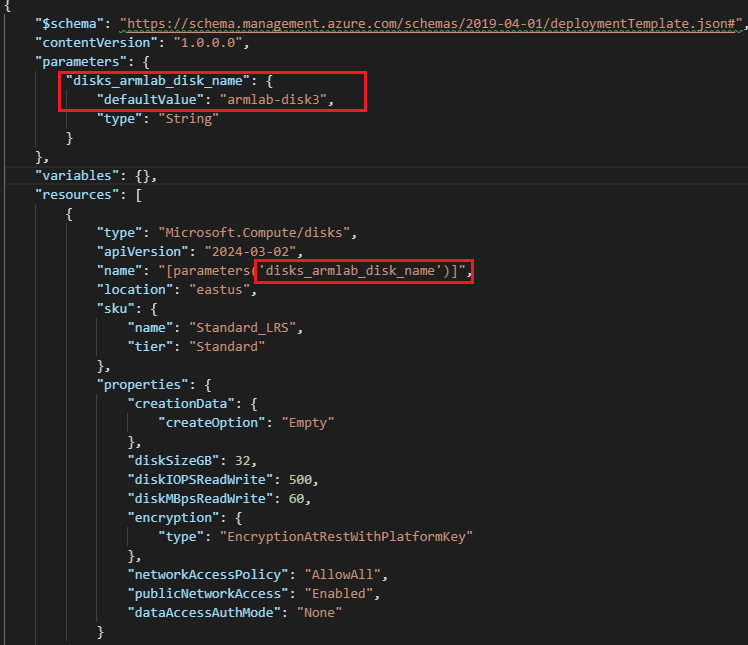Click the "type" key above apiVersion
Image resolution: width=748 pixels, height=645 pixels.
point(120,233)
